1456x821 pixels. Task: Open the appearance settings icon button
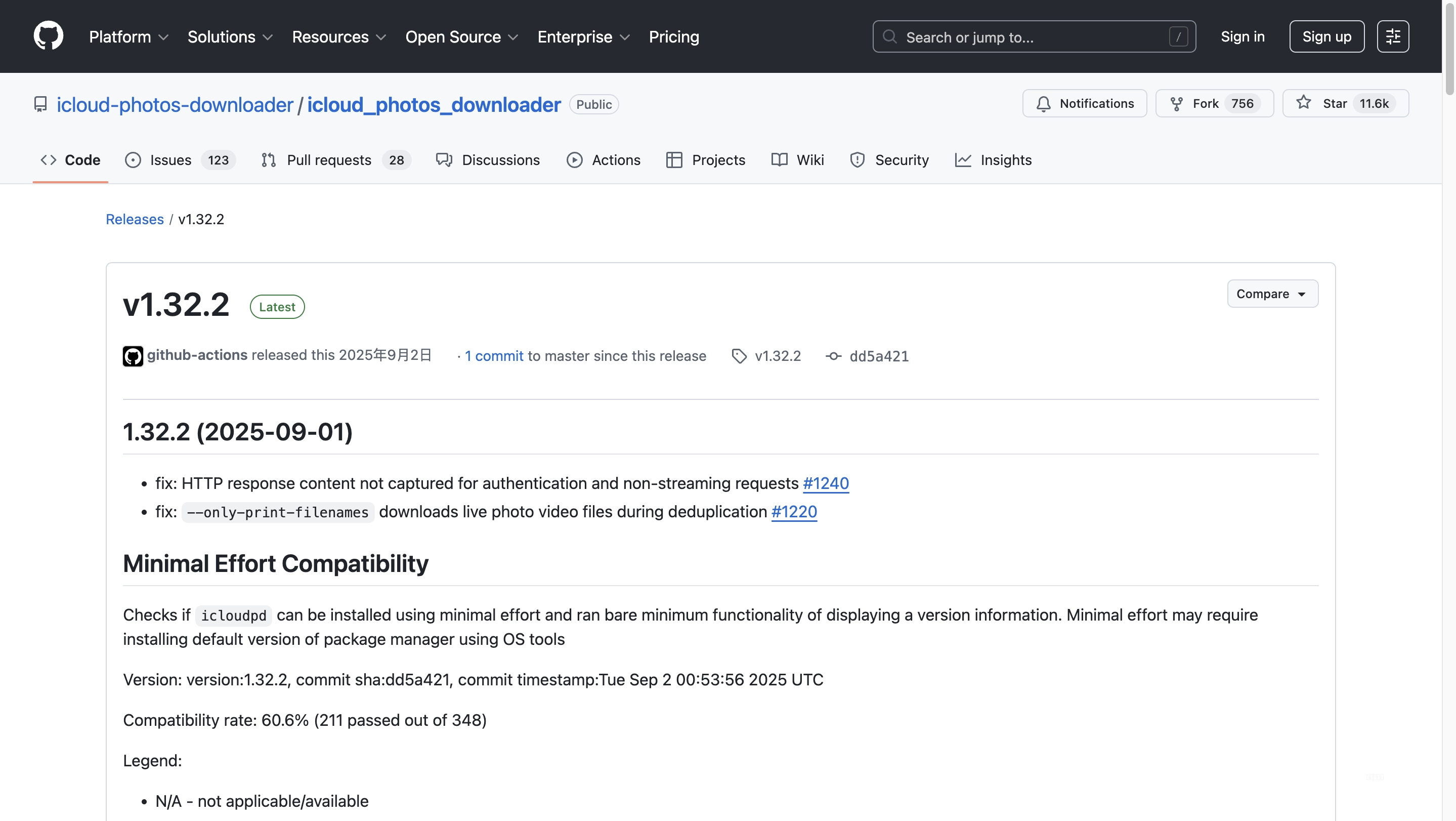(1393, 37)
